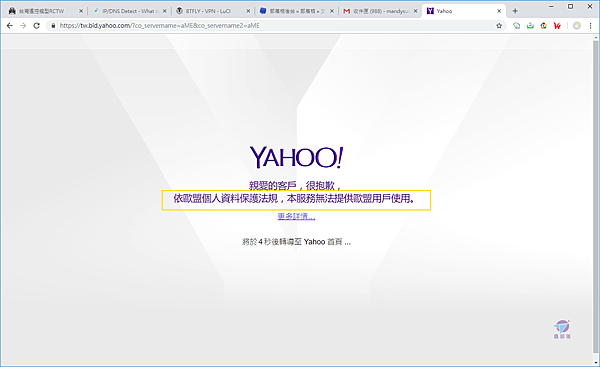Screen dimensions: 600x367
Task: View site security lock info
Action: tap(53, 26)
